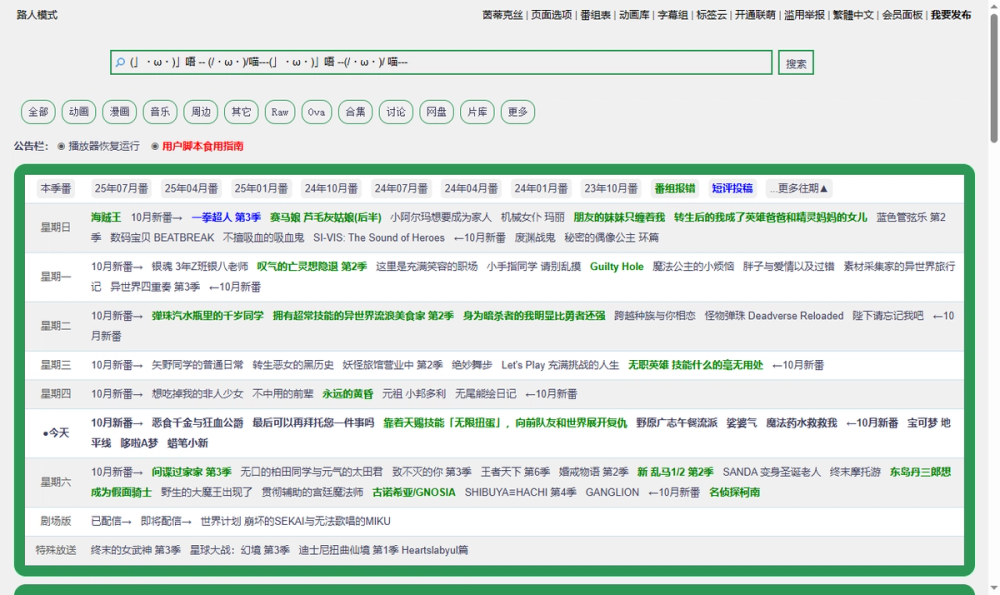Select the 音乐 music filter
The width and height of the screenshot is (1000, 595).
[x=159, y=112]
